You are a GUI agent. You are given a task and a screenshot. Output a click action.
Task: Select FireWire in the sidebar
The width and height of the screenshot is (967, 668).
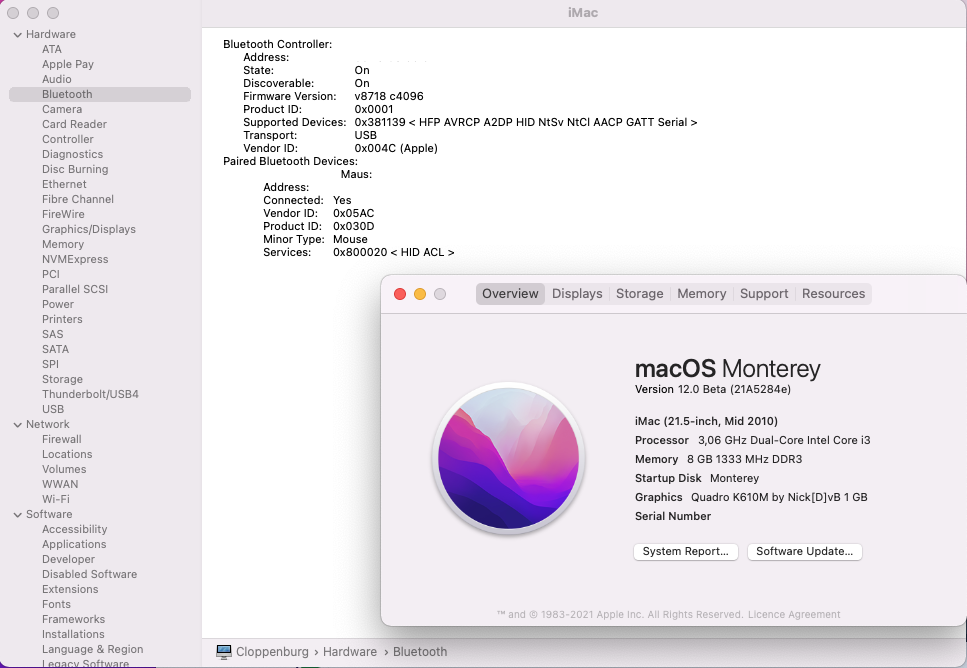coord(64,214)
